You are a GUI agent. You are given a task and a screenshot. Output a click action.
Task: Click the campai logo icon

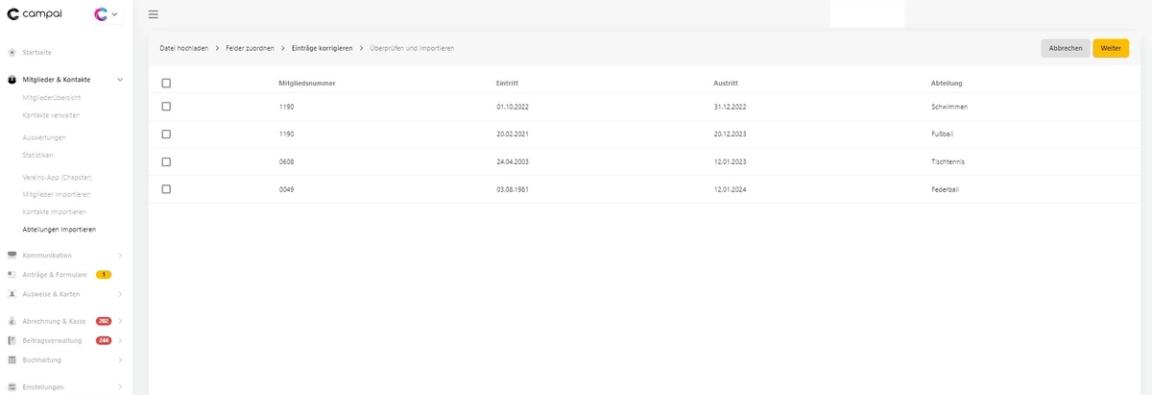[12, 14]
